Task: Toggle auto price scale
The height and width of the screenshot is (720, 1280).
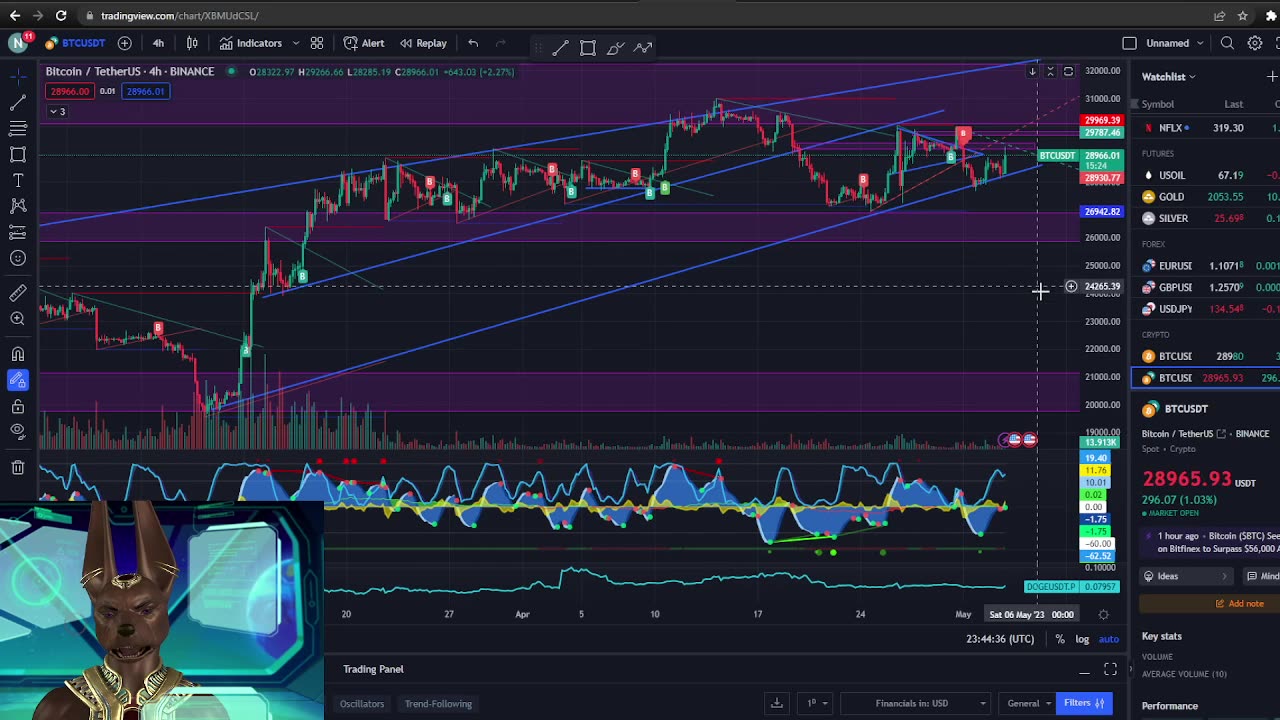Action: pyautogui.click(x=1108, y=639)
